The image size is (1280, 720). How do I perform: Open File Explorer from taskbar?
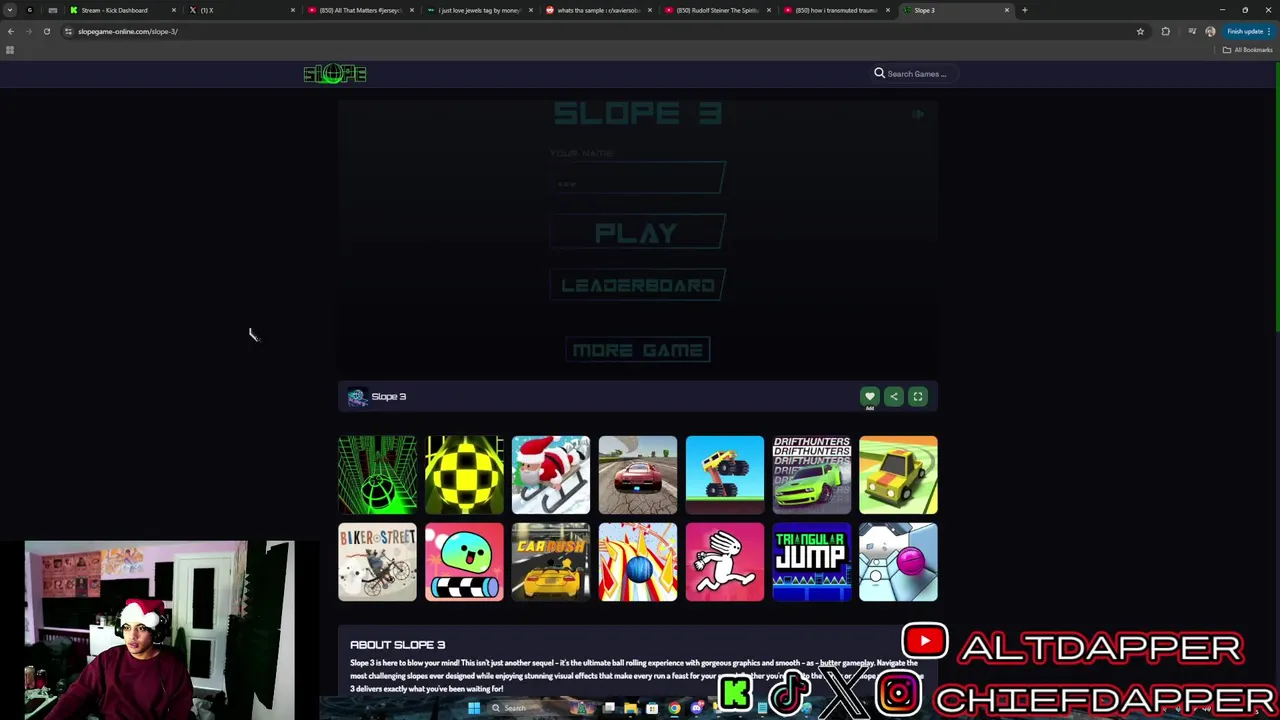click(631, 708)
